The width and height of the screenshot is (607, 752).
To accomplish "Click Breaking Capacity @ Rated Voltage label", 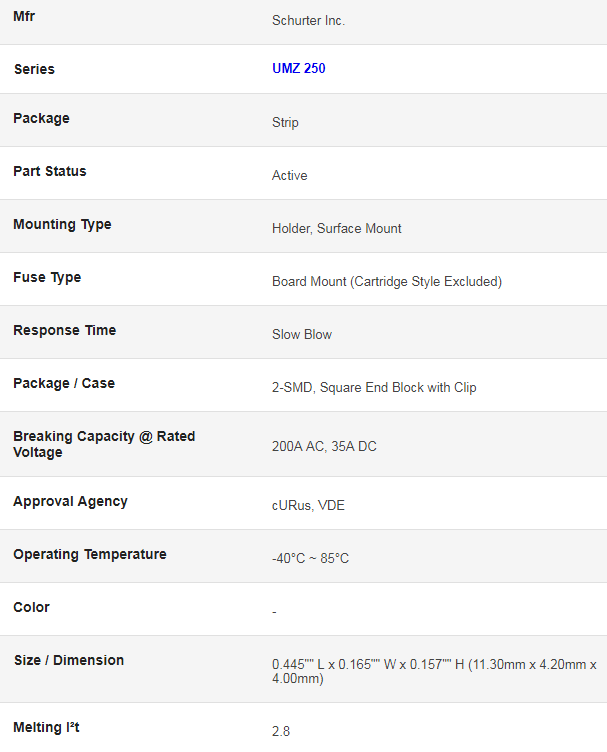I will click(104, 444).
